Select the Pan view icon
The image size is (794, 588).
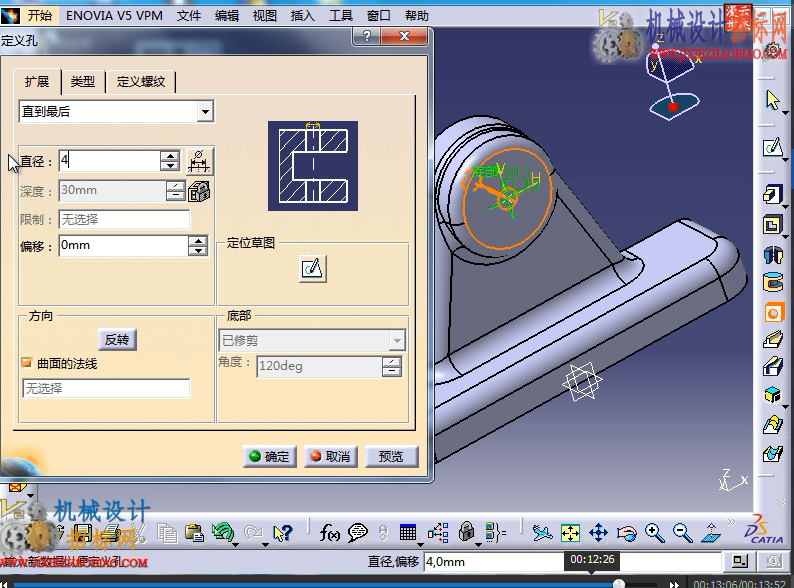598,533
